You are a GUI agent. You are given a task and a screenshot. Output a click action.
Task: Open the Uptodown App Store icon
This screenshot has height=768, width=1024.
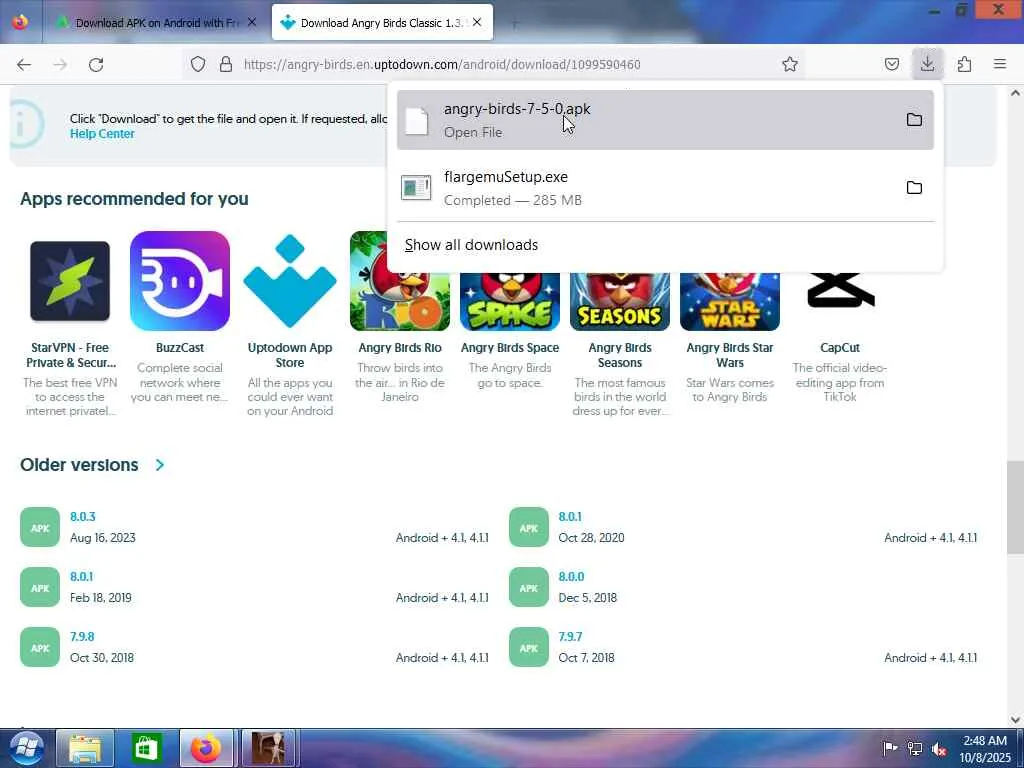click(x=290, y=281)
